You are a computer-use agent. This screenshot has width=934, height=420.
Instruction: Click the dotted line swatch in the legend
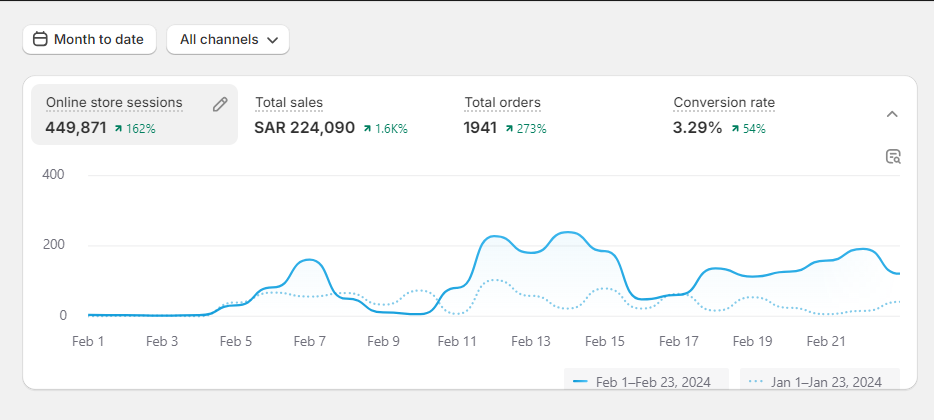(x=755, y=382)
